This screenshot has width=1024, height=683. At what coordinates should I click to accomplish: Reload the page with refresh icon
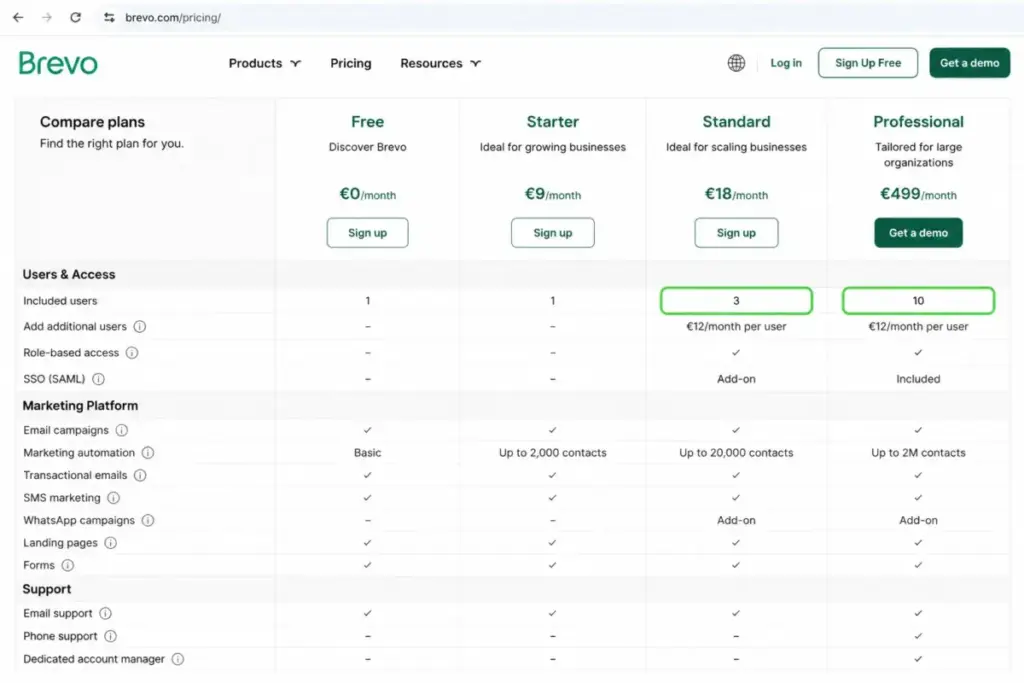point(76,18)
